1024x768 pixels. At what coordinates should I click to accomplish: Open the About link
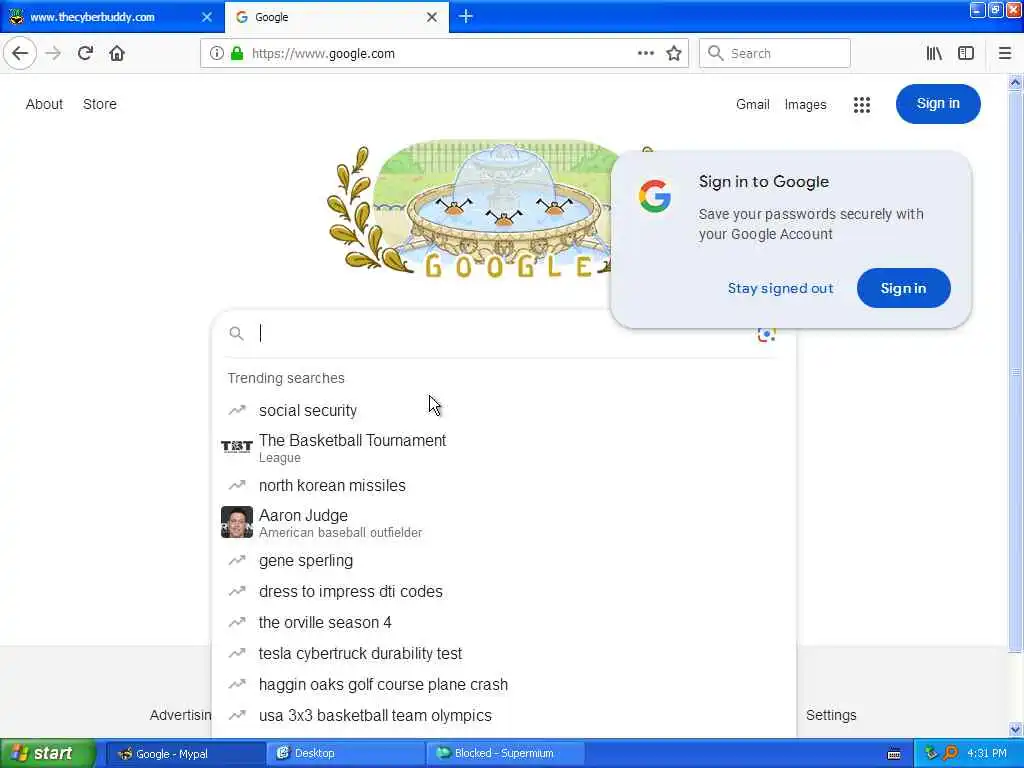pos(44,104)
